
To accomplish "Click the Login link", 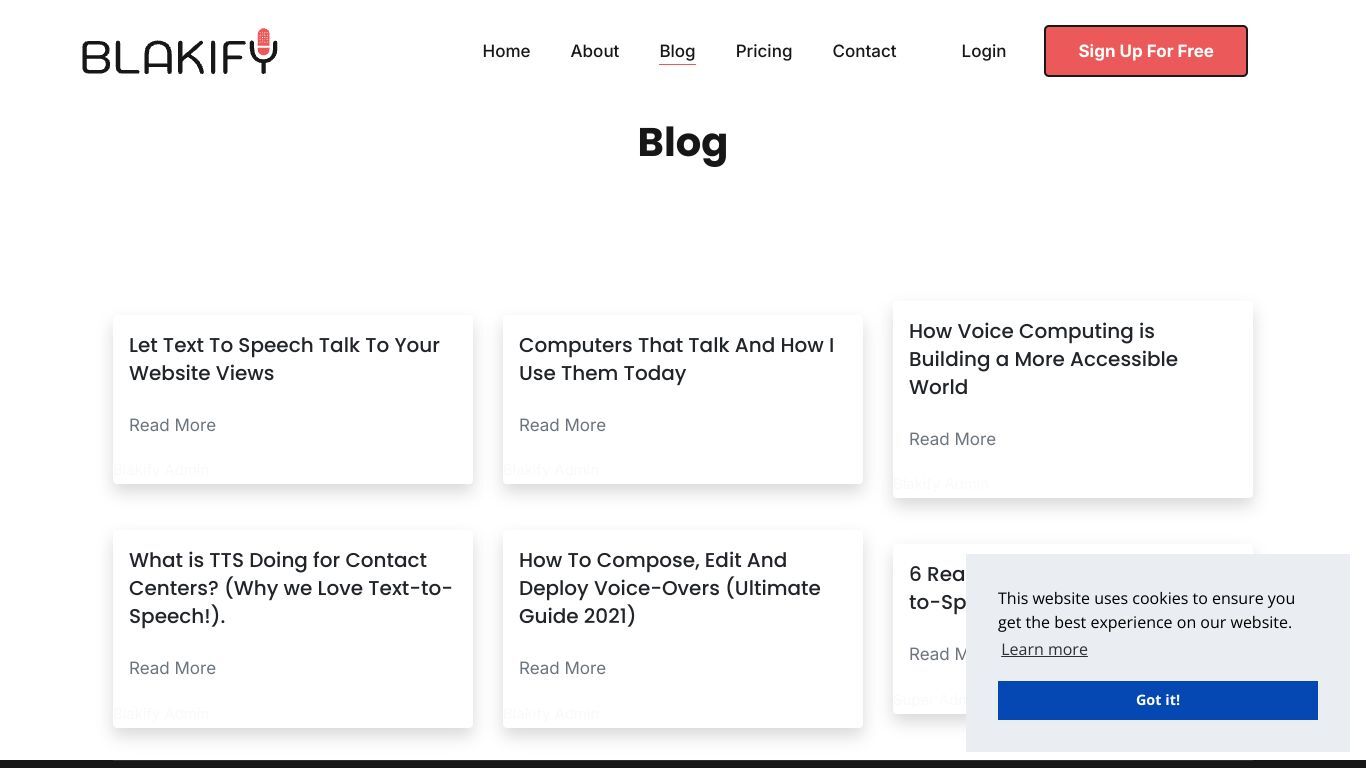I will tap(984, 51).
